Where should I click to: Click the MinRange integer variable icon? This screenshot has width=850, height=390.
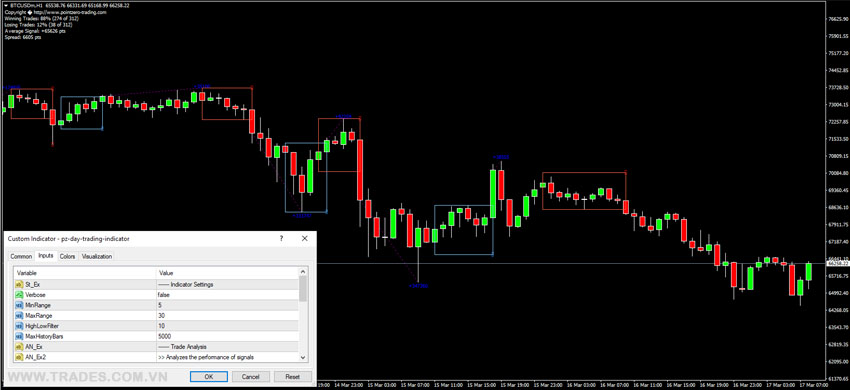pos(19,305)
